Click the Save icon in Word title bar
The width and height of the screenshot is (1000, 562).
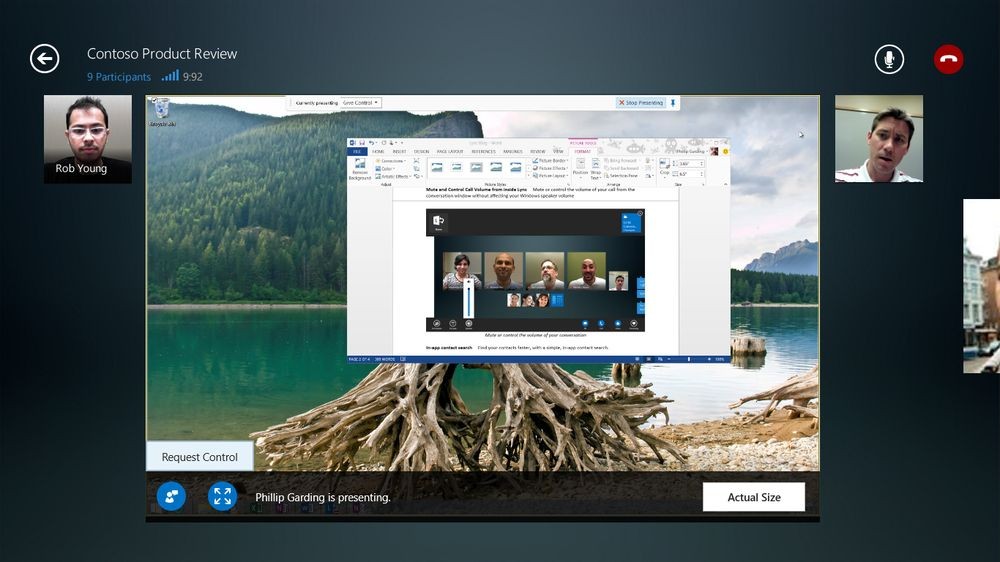click(x=362, y=142)
